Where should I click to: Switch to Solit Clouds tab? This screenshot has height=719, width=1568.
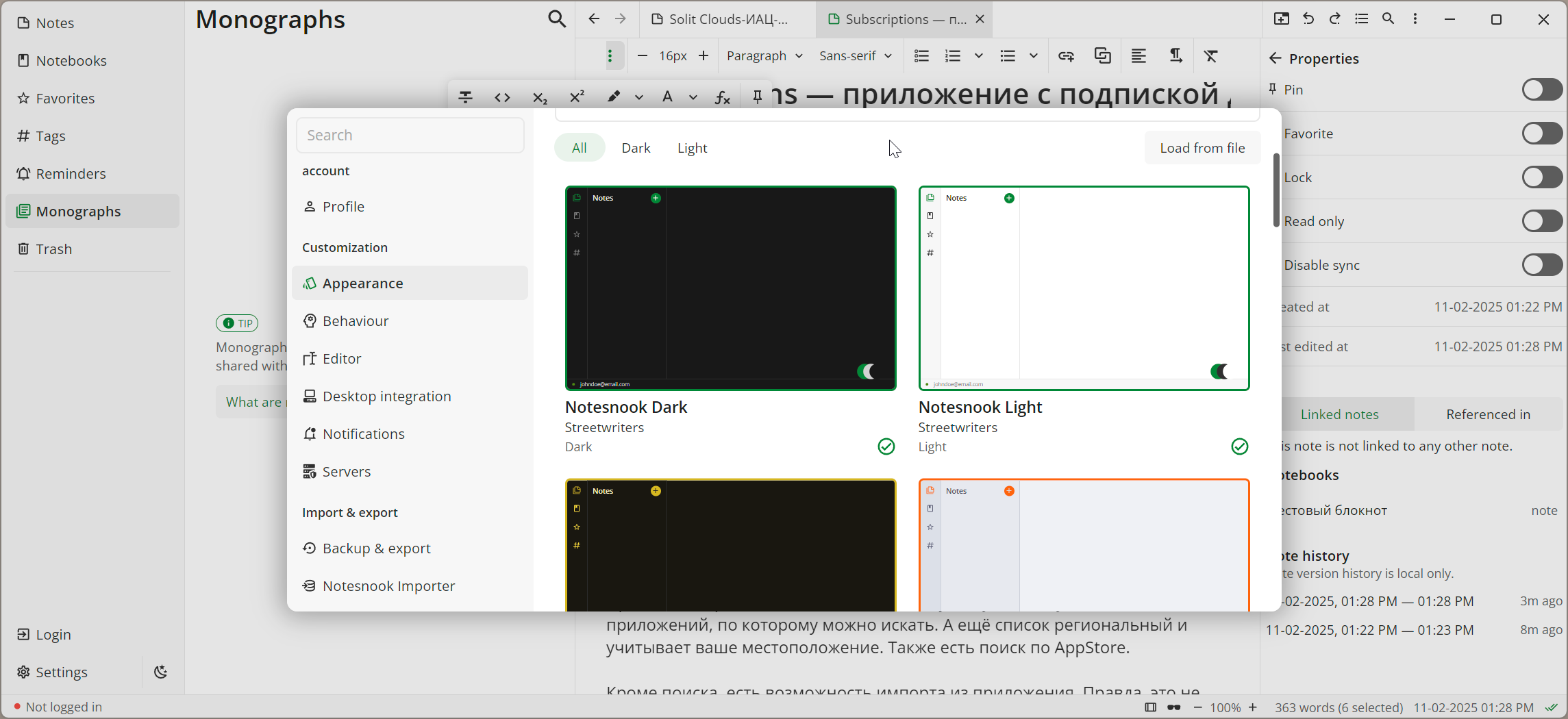coord(727,19)
